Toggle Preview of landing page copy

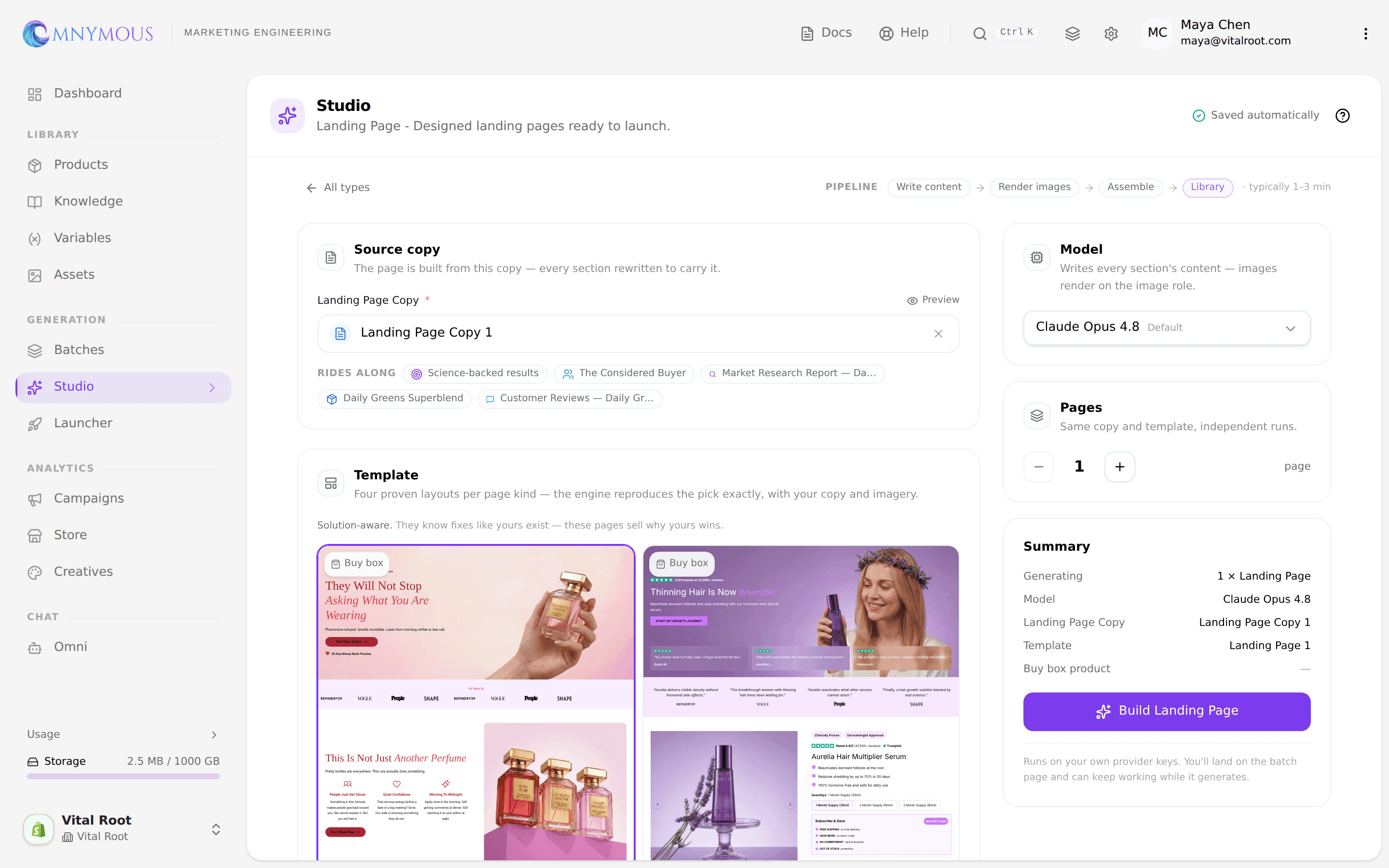tap(933, 299)
